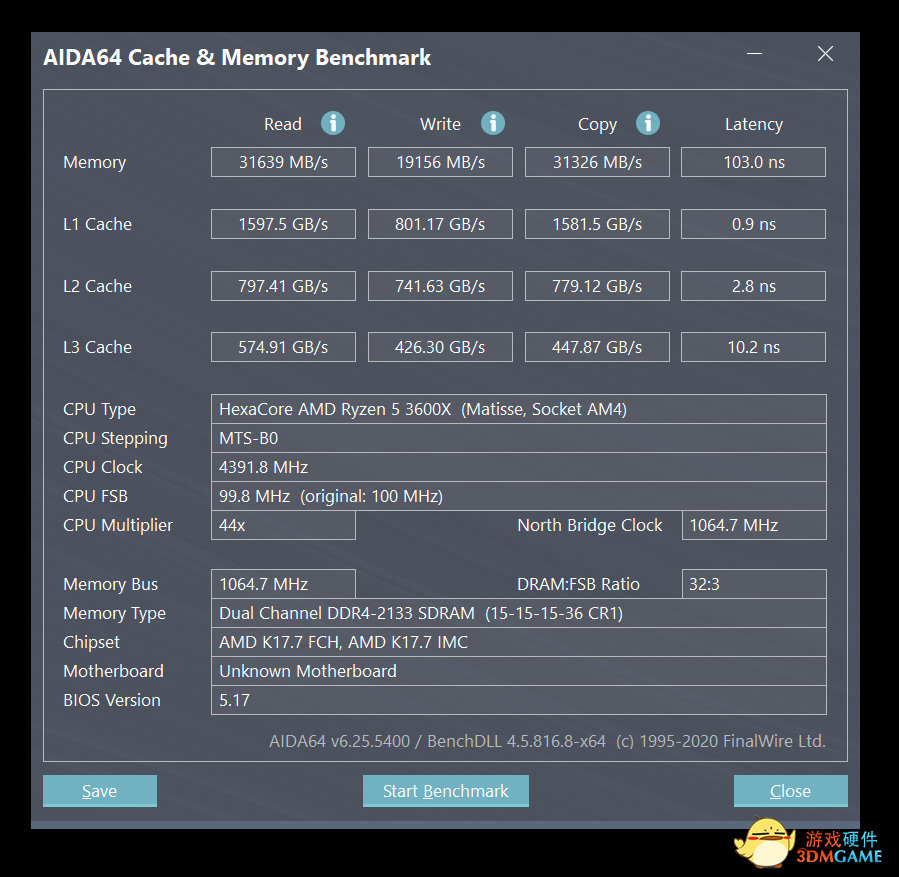Select Memory latency 103.0 ns
The height and width of the screenshot is (877, 899).
coord(753,162)
